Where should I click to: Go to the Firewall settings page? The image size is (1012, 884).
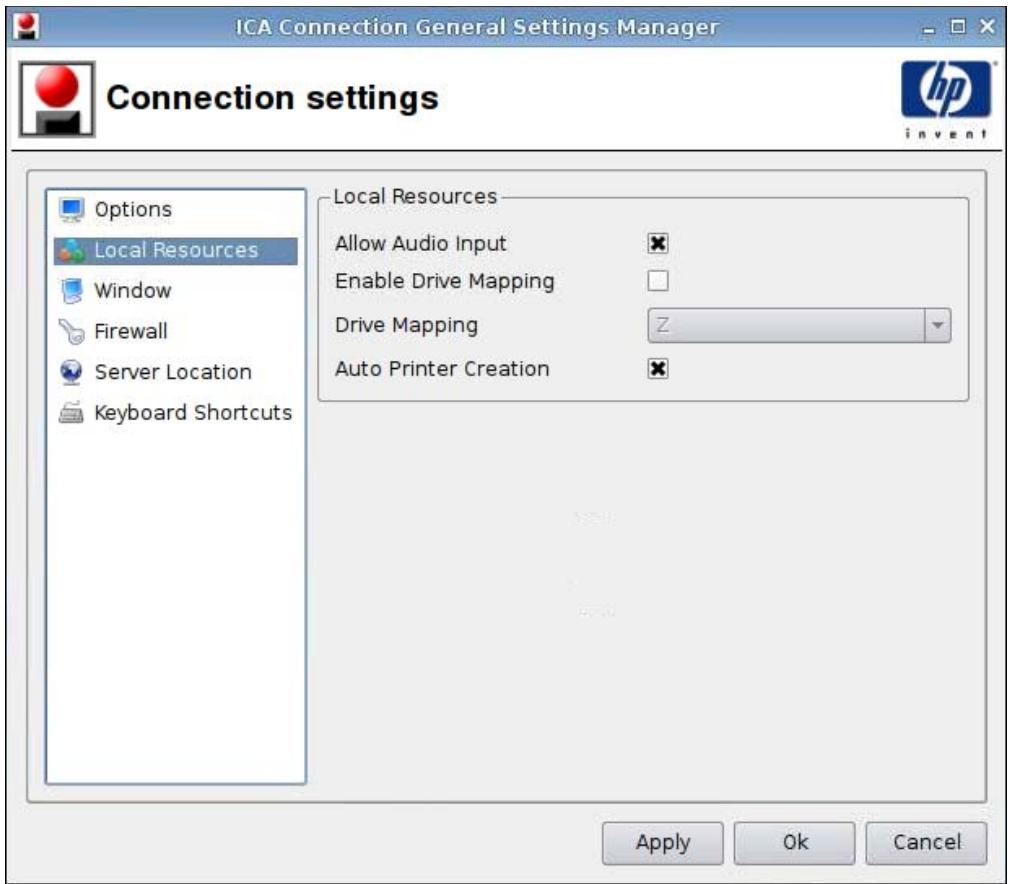[x=176, y=332]
